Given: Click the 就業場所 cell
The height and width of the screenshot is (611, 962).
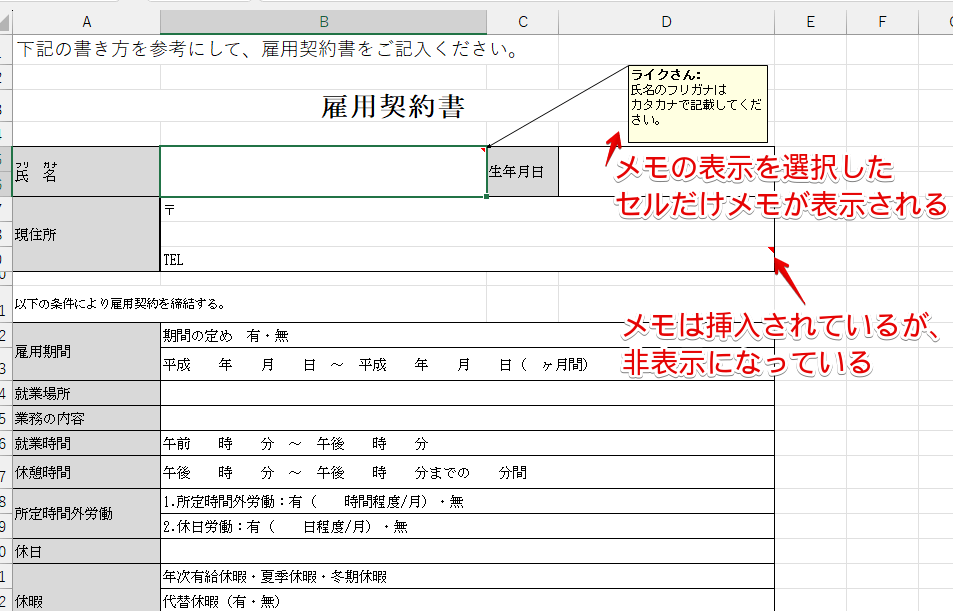Looking at the screenshot, I should [x=85, y=392].
